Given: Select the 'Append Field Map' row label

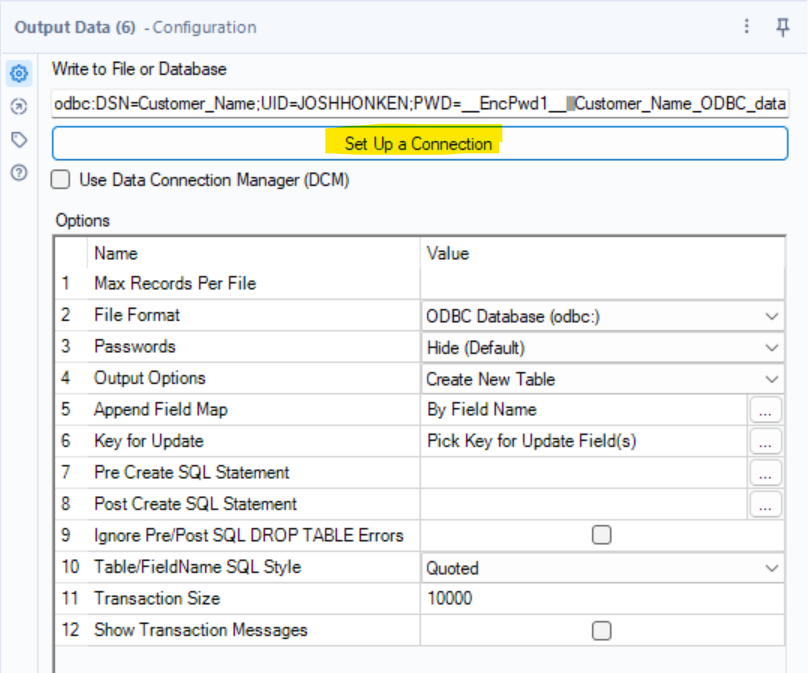Looking at the screenshot, I should [161, 410].
